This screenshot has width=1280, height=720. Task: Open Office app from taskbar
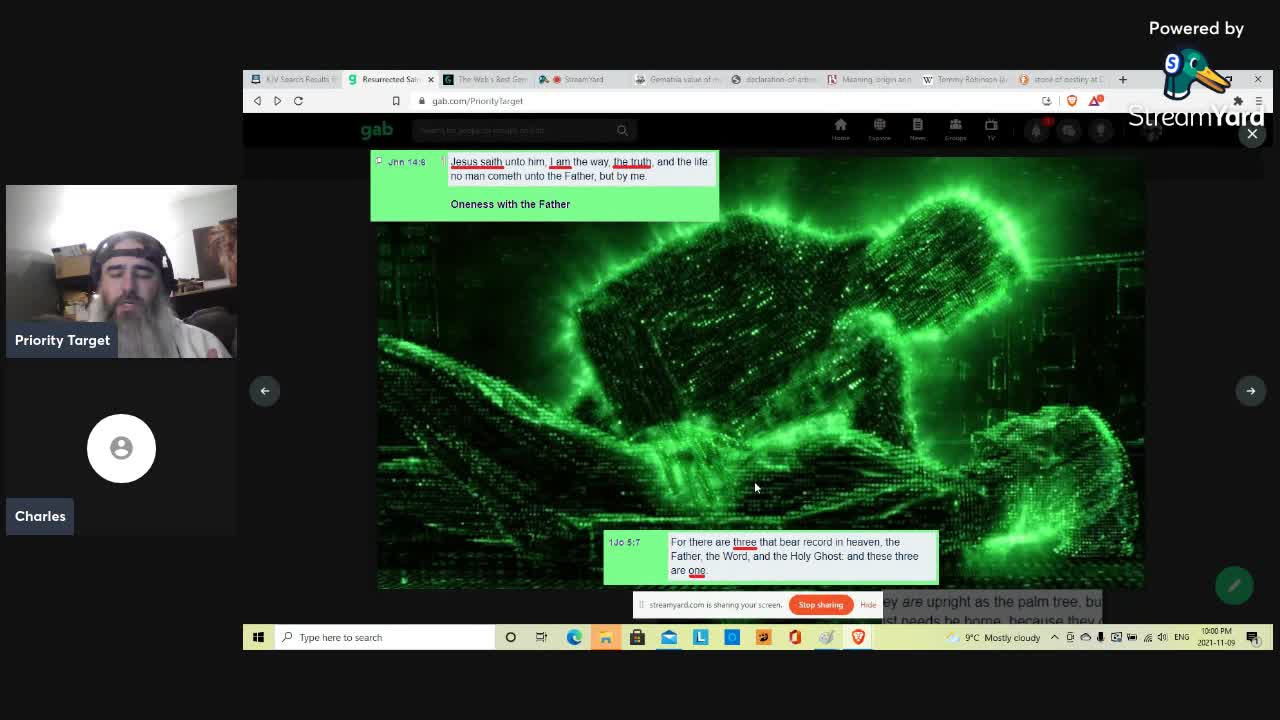pyautogui.click(x=795, y=637)
